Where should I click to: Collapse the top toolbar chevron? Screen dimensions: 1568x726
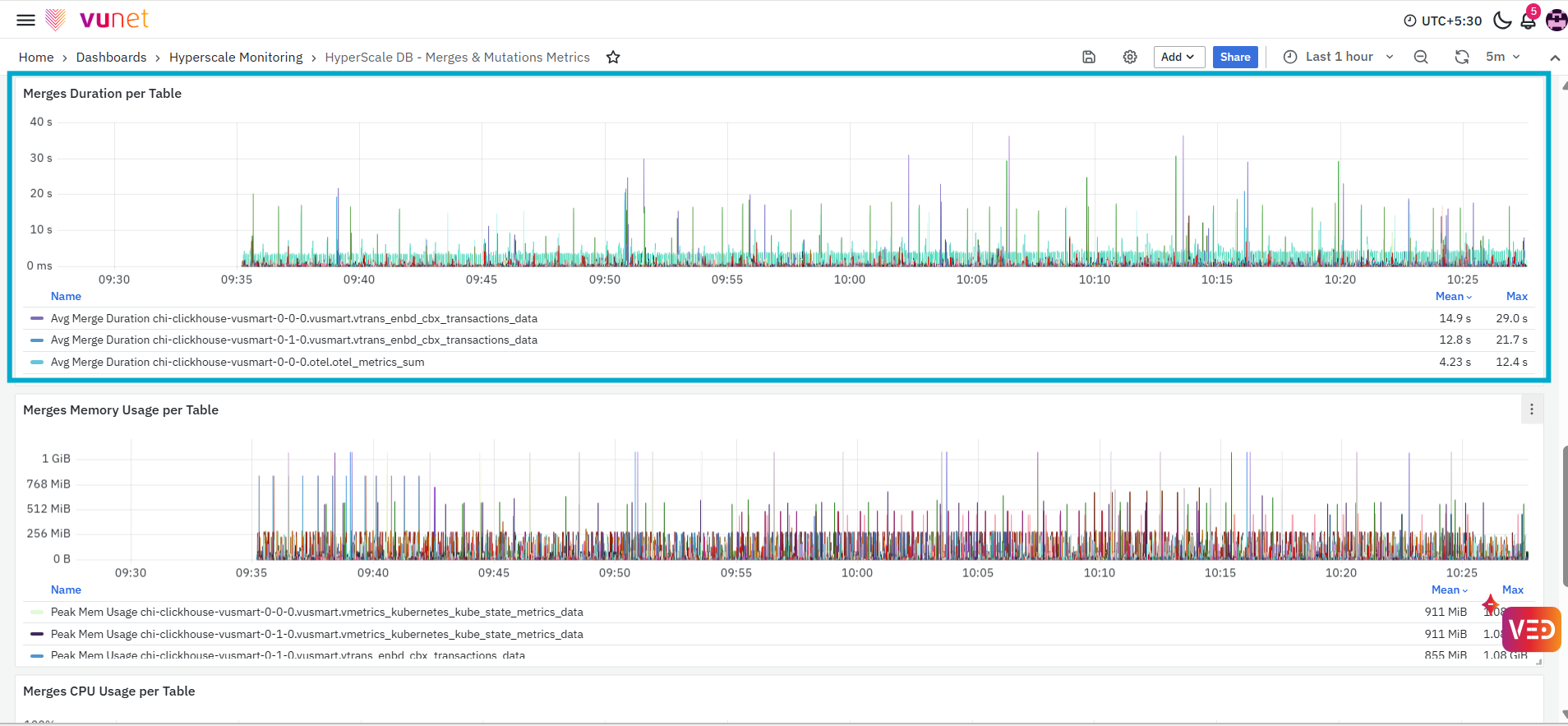click(1555, 58)
